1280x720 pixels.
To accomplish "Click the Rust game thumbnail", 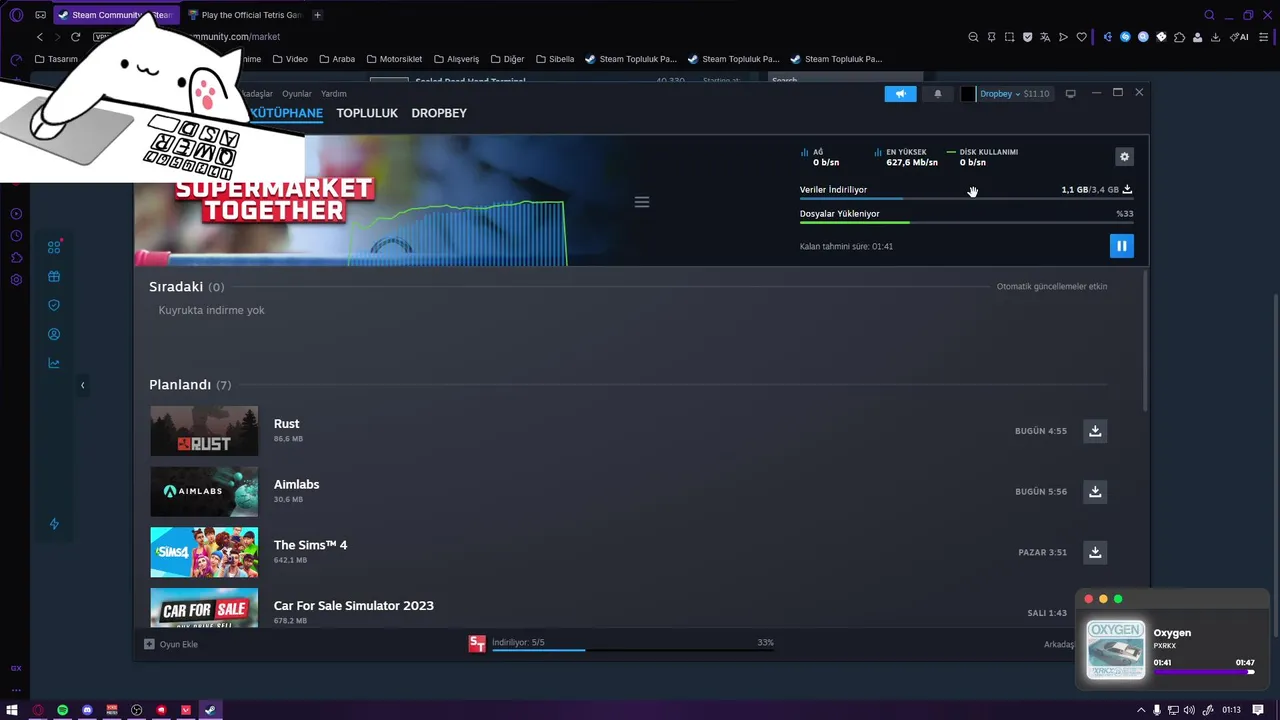I will coord(204,431).
